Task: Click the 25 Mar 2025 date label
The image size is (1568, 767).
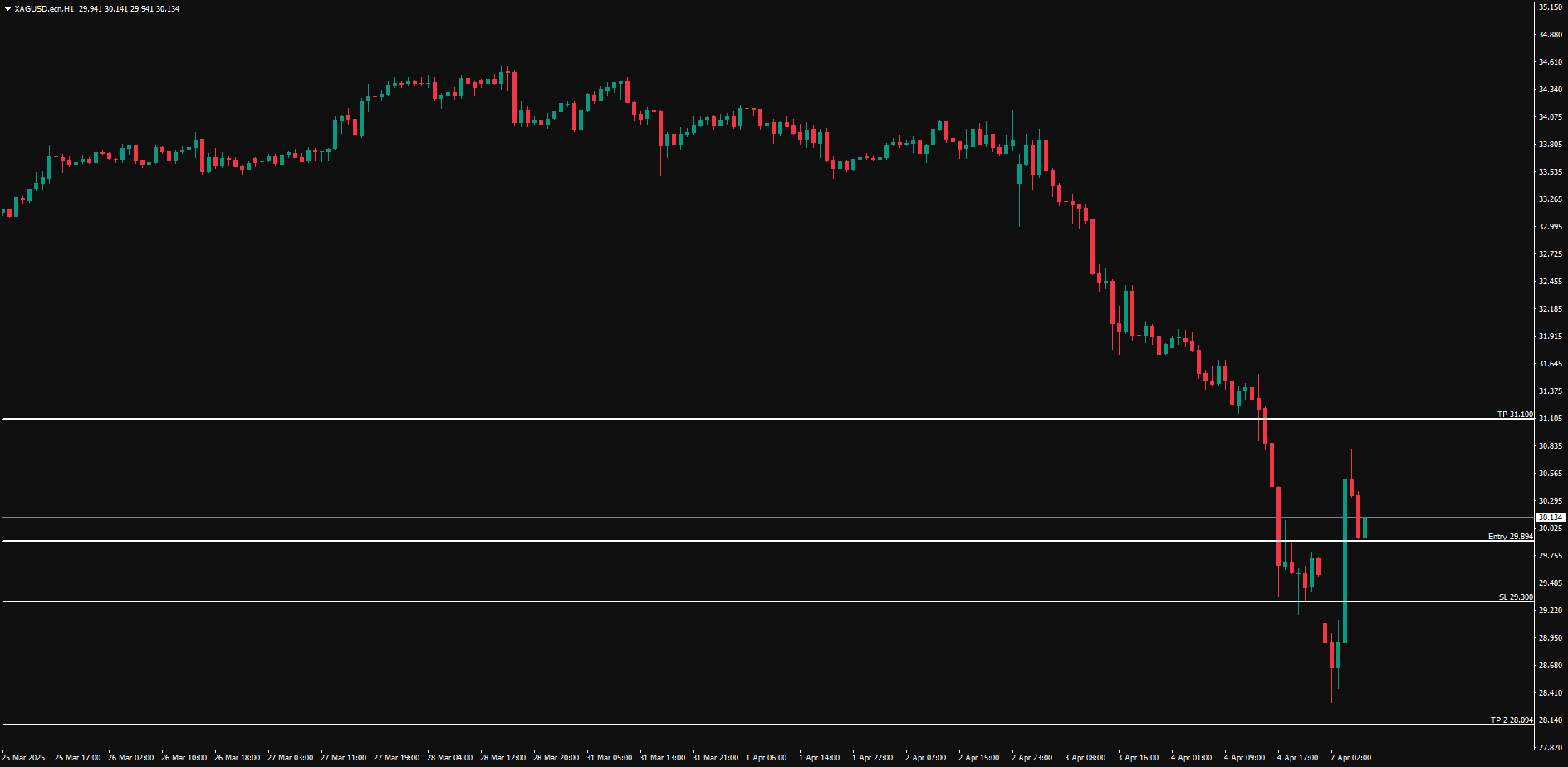Action: [25, 758]
